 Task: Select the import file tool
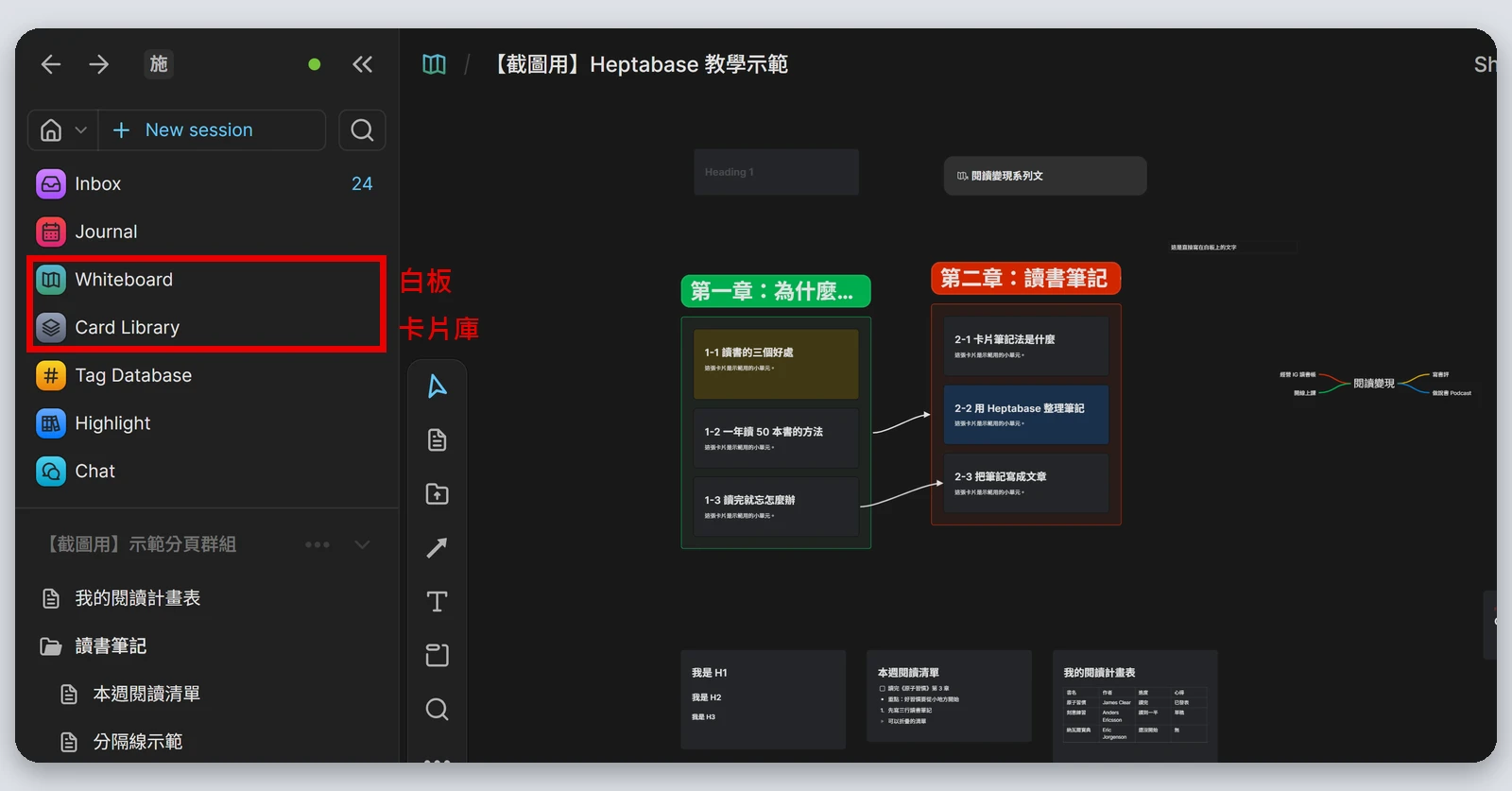[x=437, y=494]
